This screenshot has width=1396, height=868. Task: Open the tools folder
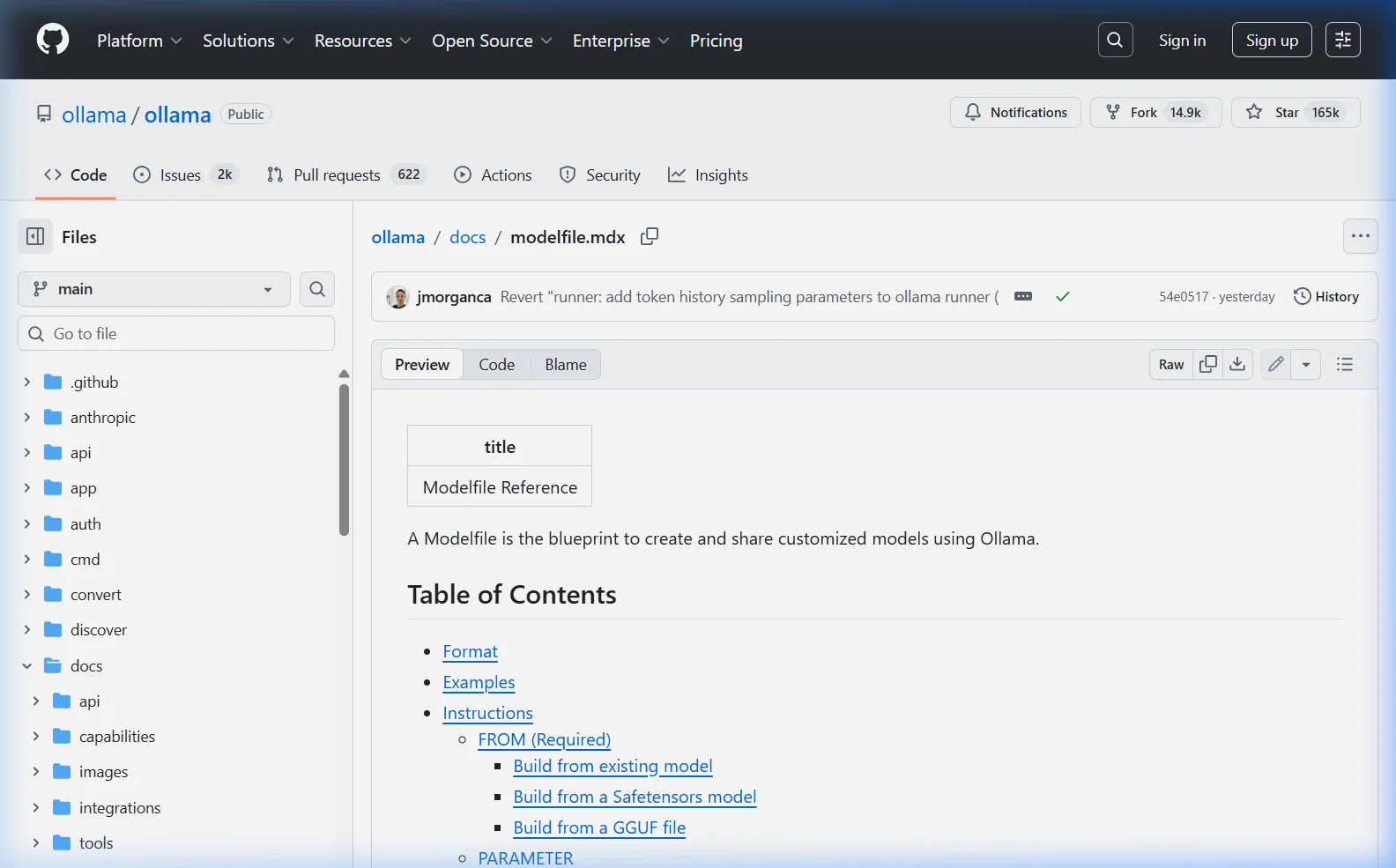pos(96,842)
